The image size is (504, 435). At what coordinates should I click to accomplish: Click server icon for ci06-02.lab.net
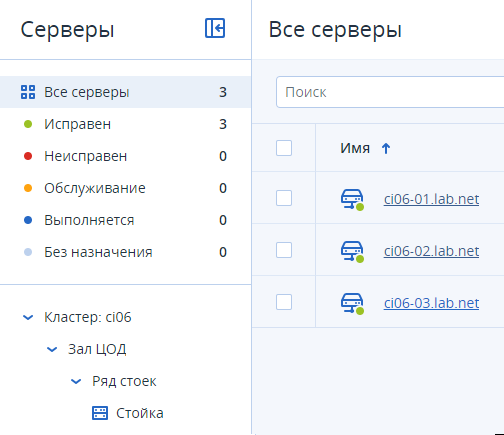[x=352, y=251]
